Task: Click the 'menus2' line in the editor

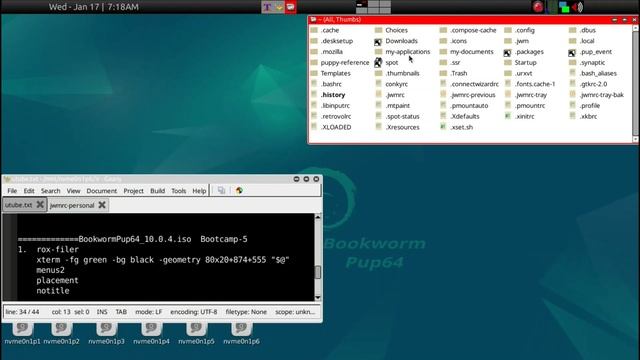Action: pyautogui.click(x=50, y=270)
